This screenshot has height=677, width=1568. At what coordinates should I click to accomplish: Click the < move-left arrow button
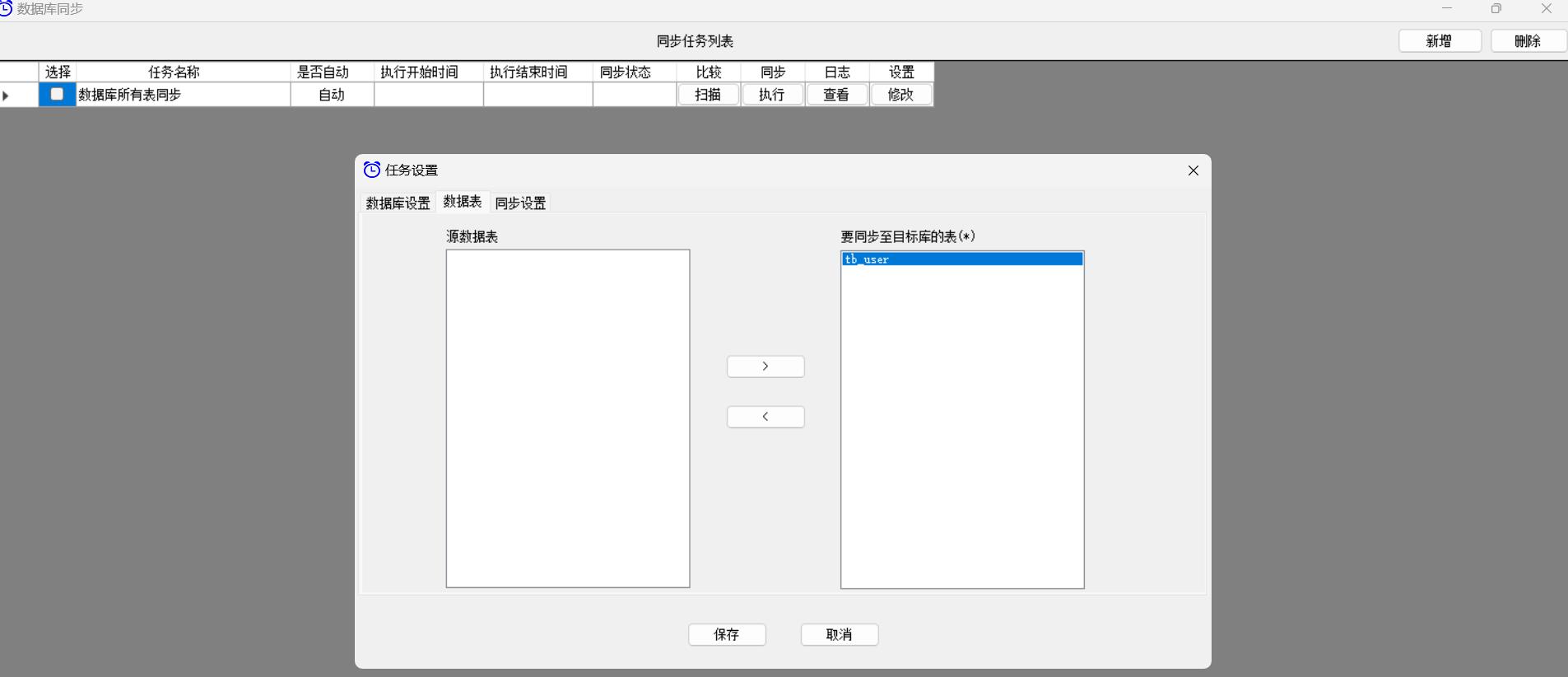click(x=765, y=417)
